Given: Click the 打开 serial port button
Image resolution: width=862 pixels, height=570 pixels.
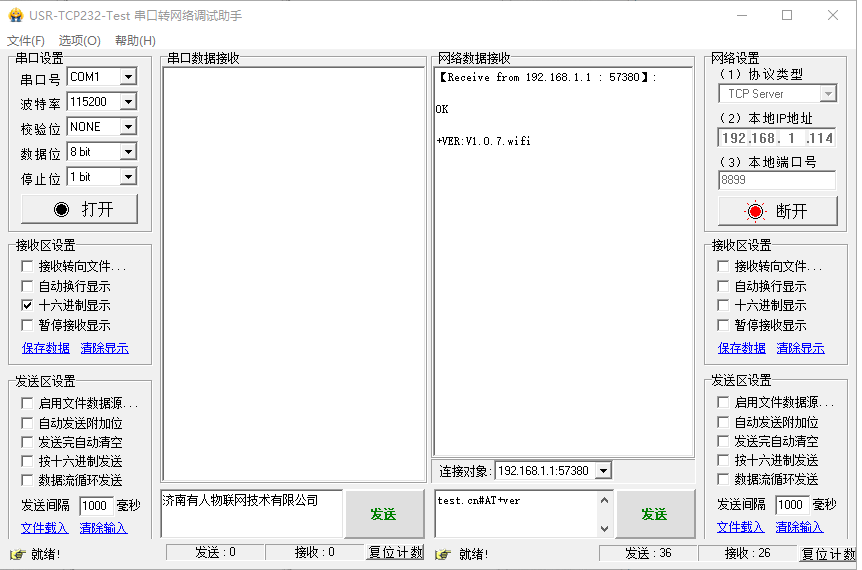Looking at the screenshot, I should pyautogui.click(x=79, y=209).
